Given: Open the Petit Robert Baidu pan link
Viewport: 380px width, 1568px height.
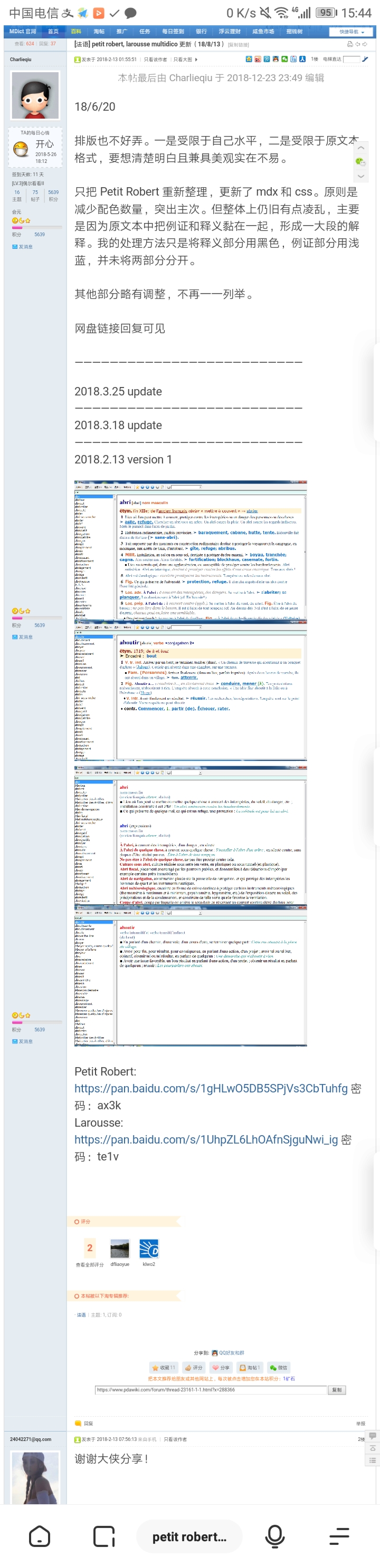Looking at the screenshot, I should (211, 1088).
